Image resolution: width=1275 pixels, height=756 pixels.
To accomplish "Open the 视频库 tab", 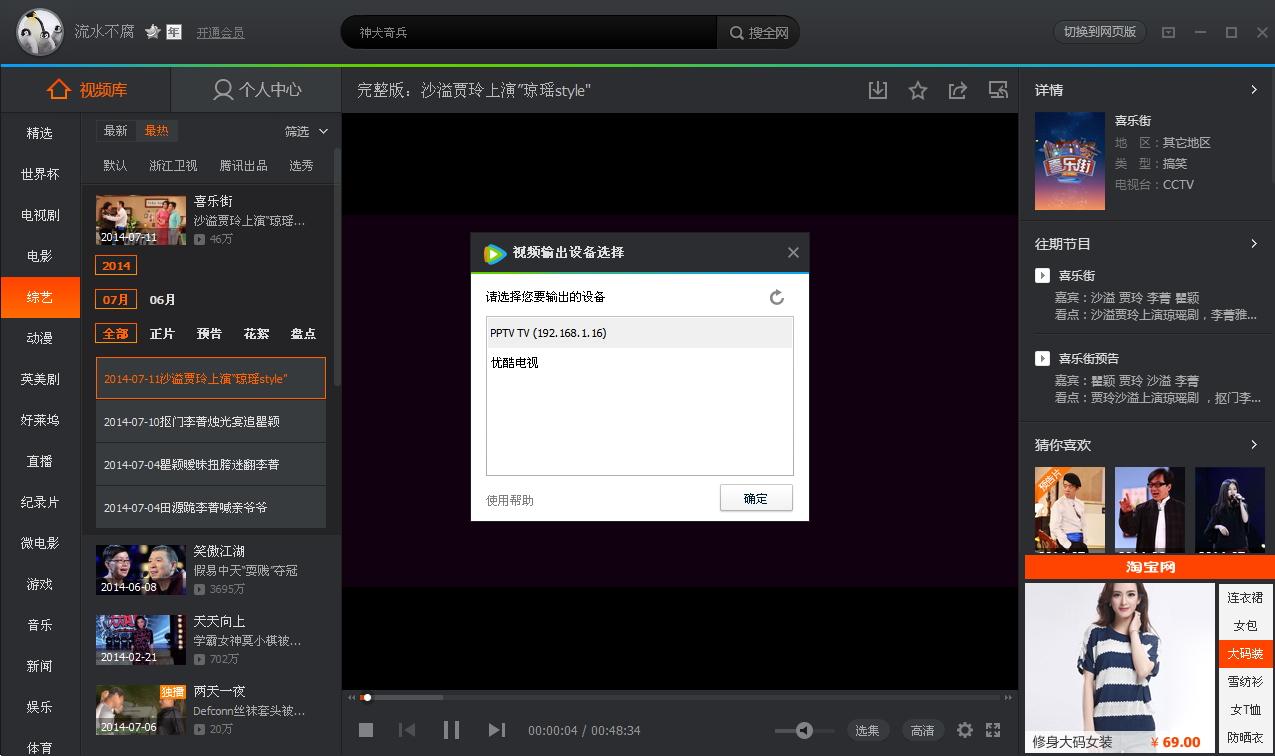I will [86, 90].
